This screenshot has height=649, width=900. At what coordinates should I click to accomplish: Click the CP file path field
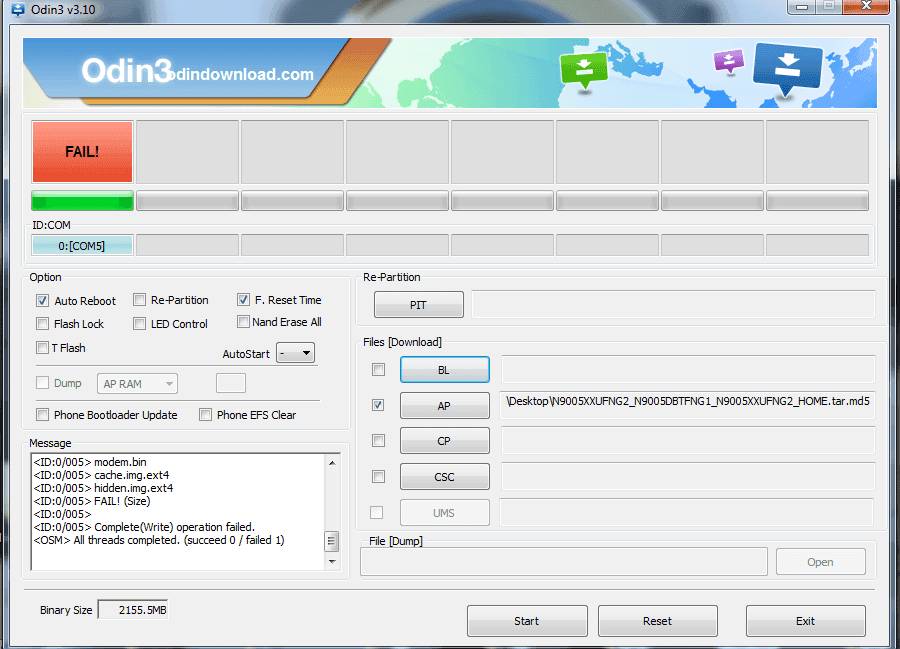click(x=688, y=441)
